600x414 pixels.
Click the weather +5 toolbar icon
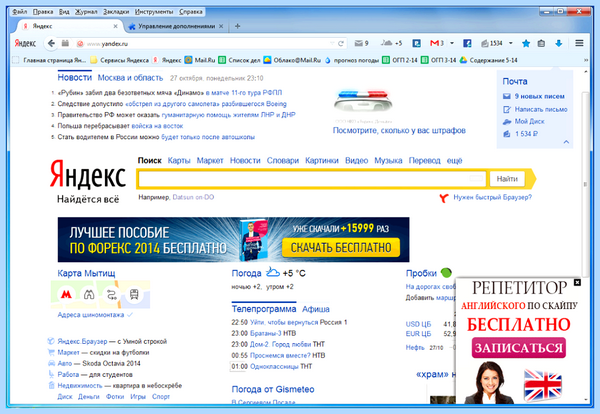[x=391, y=43]
